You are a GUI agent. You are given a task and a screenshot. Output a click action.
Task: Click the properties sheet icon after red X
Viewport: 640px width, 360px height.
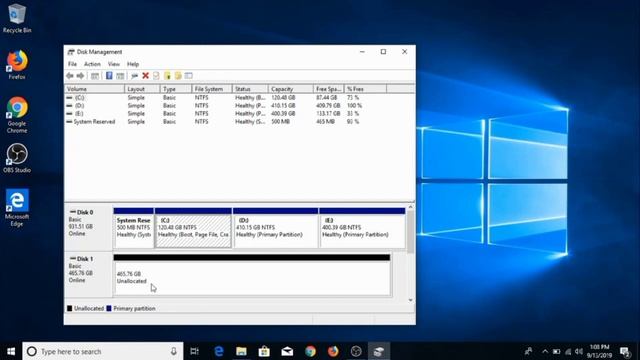(x=156, y=76)
